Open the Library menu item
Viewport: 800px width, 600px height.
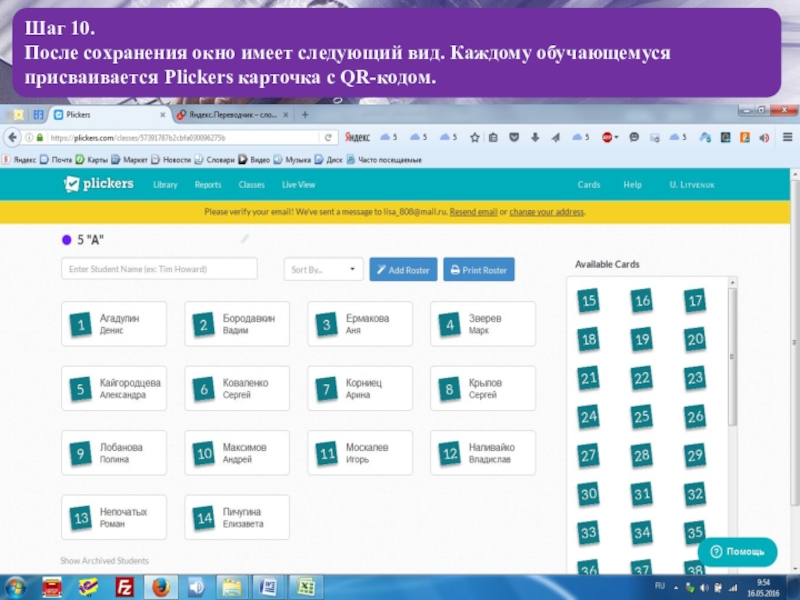pyautogui.click(x=165, y=185)
